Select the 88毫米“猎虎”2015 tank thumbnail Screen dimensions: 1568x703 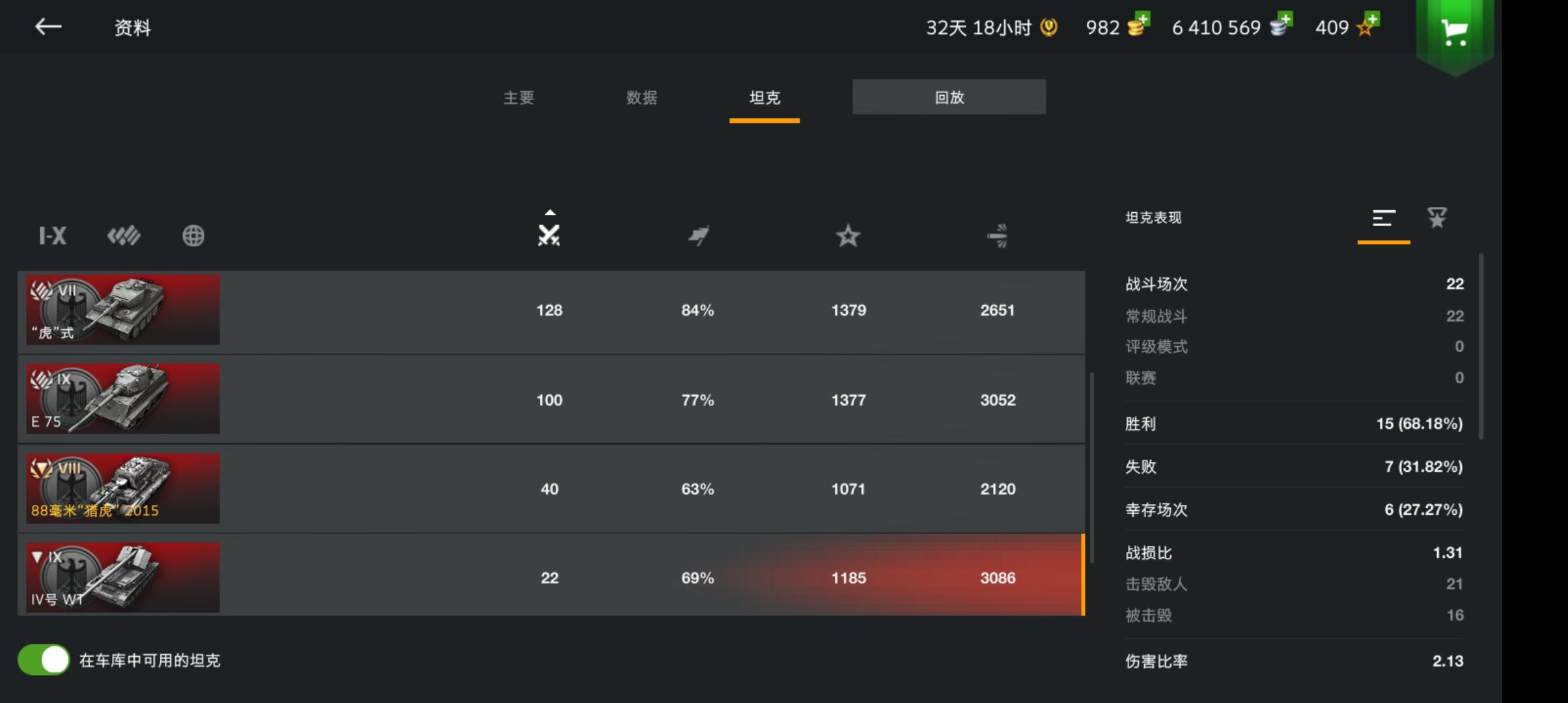click(x=123, y=488)
